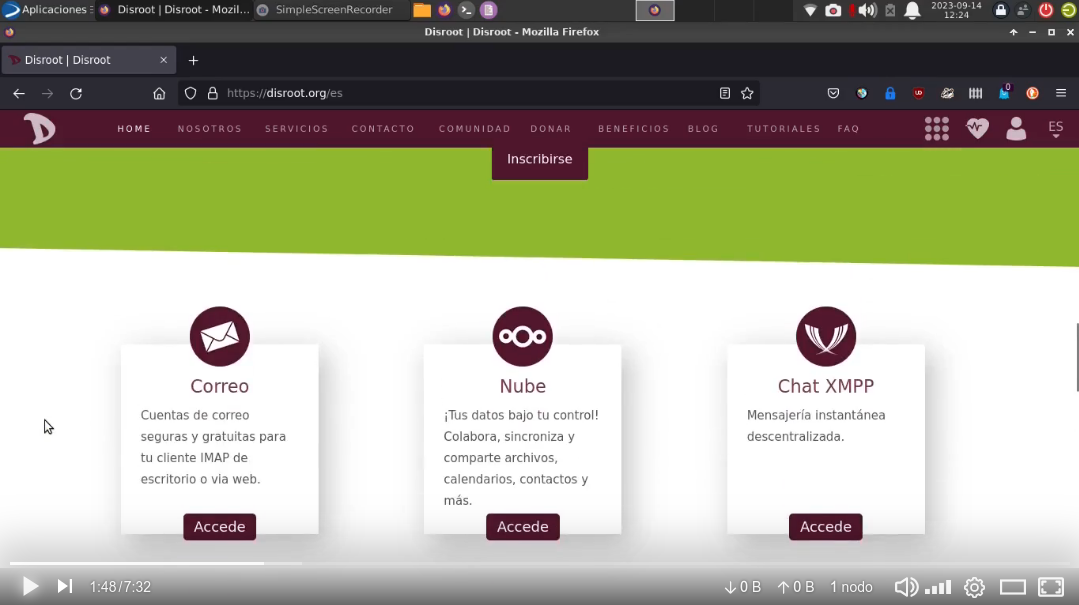Open the file manager folder icon in panel

pos(422,10)
